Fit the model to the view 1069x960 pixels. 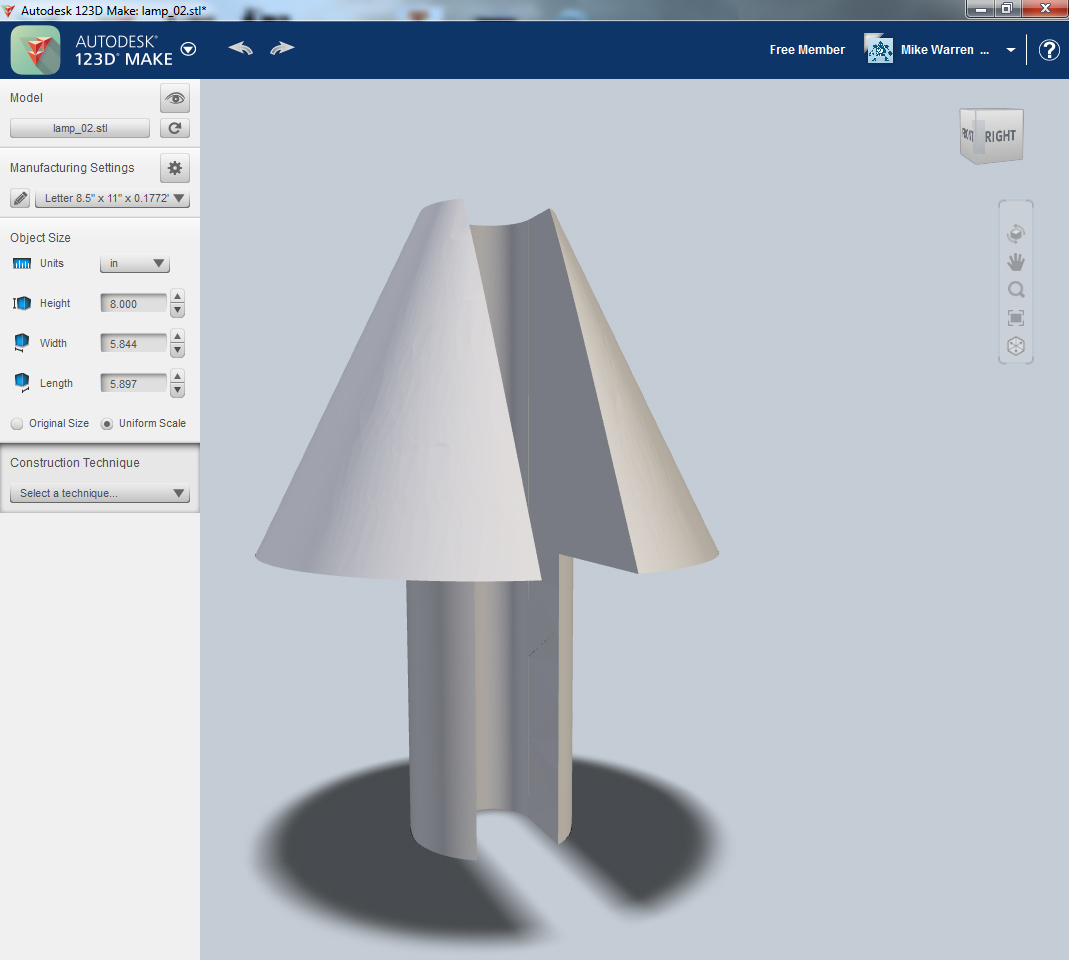(x=1015, y=317)
